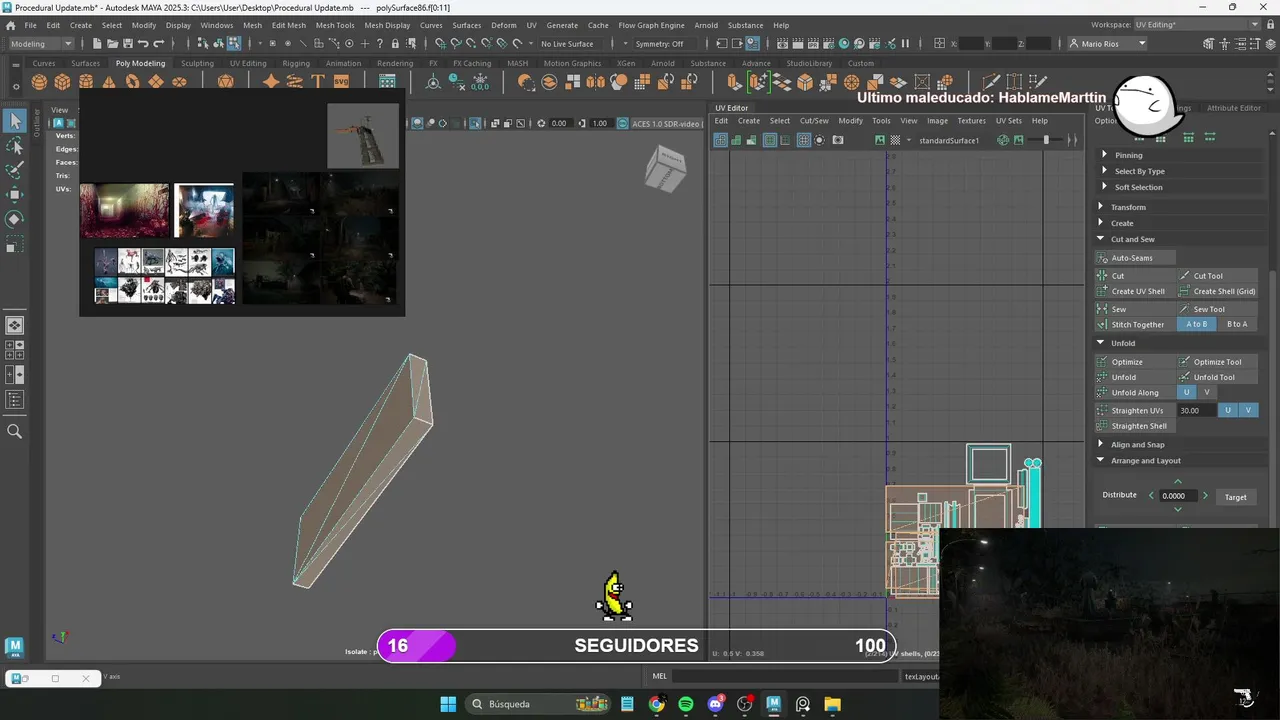
Task: Create a polygon sphere from the shelf
Action: [39, 82]
